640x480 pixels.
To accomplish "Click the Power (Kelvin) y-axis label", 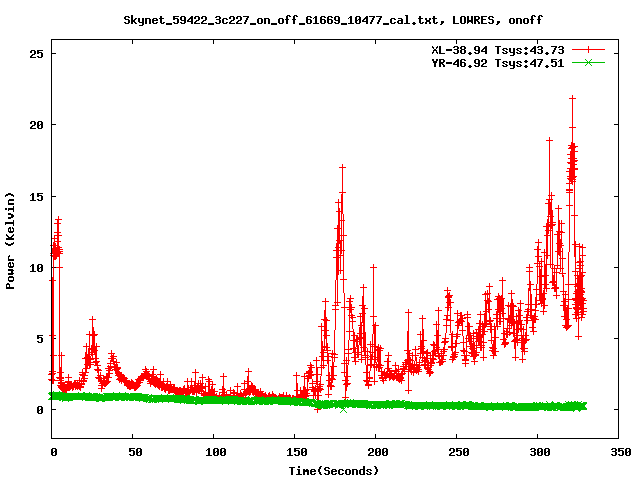I will click(x=10, y=241).
